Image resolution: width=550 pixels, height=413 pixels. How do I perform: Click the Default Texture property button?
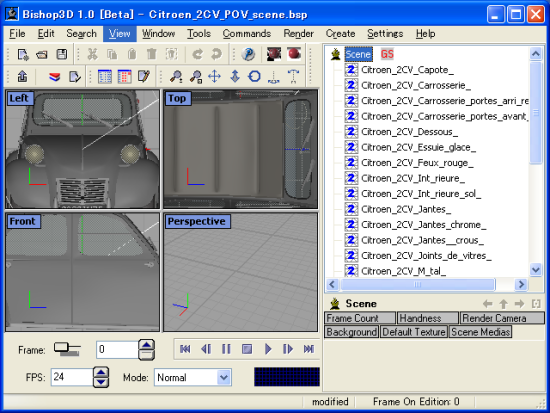[414, 332]
